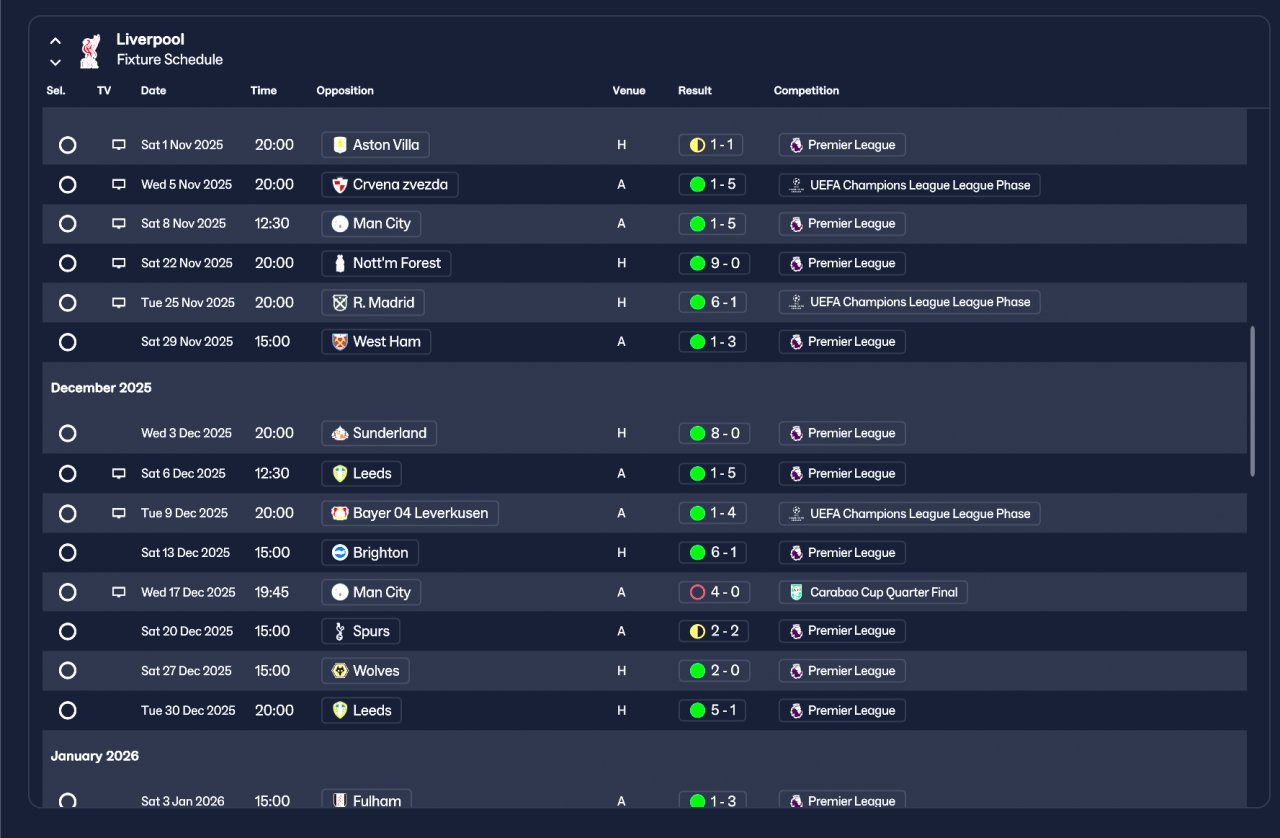
Task: Sort fixtures by the Date column header
Action: 154,91
